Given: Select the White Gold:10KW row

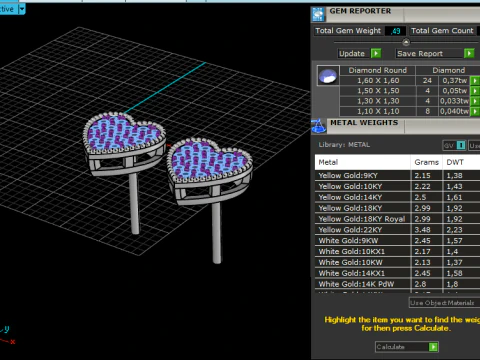Looking at the screenshot, I should tap(397, 262).
